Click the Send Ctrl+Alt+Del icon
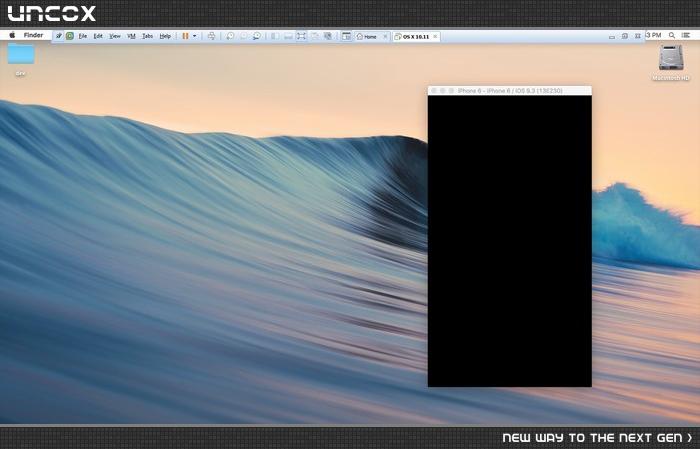700x449 pixels. (212, 36)
